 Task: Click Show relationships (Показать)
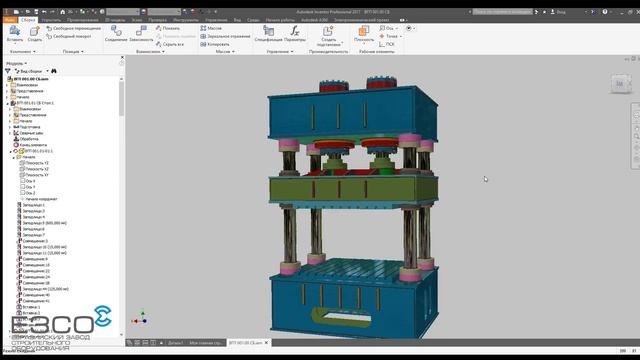(x=168, y=28)
